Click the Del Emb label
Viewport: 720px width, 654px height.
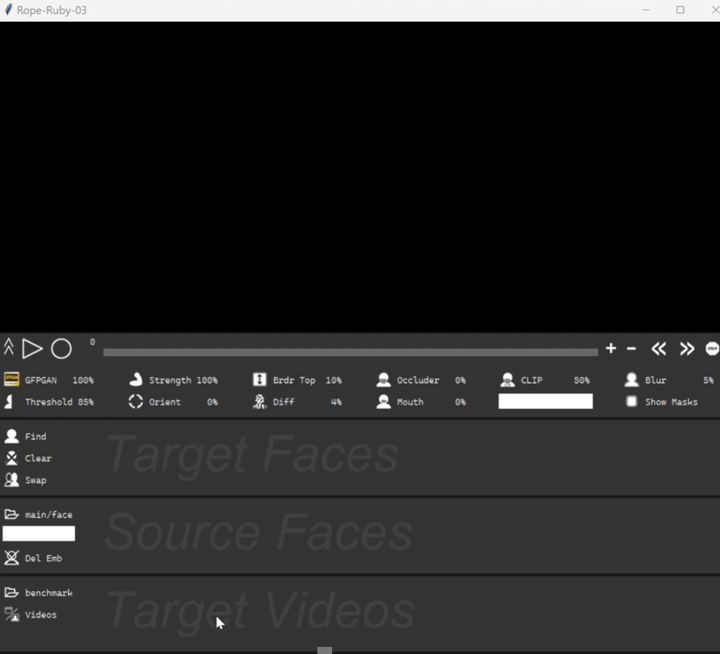(43, 558)
